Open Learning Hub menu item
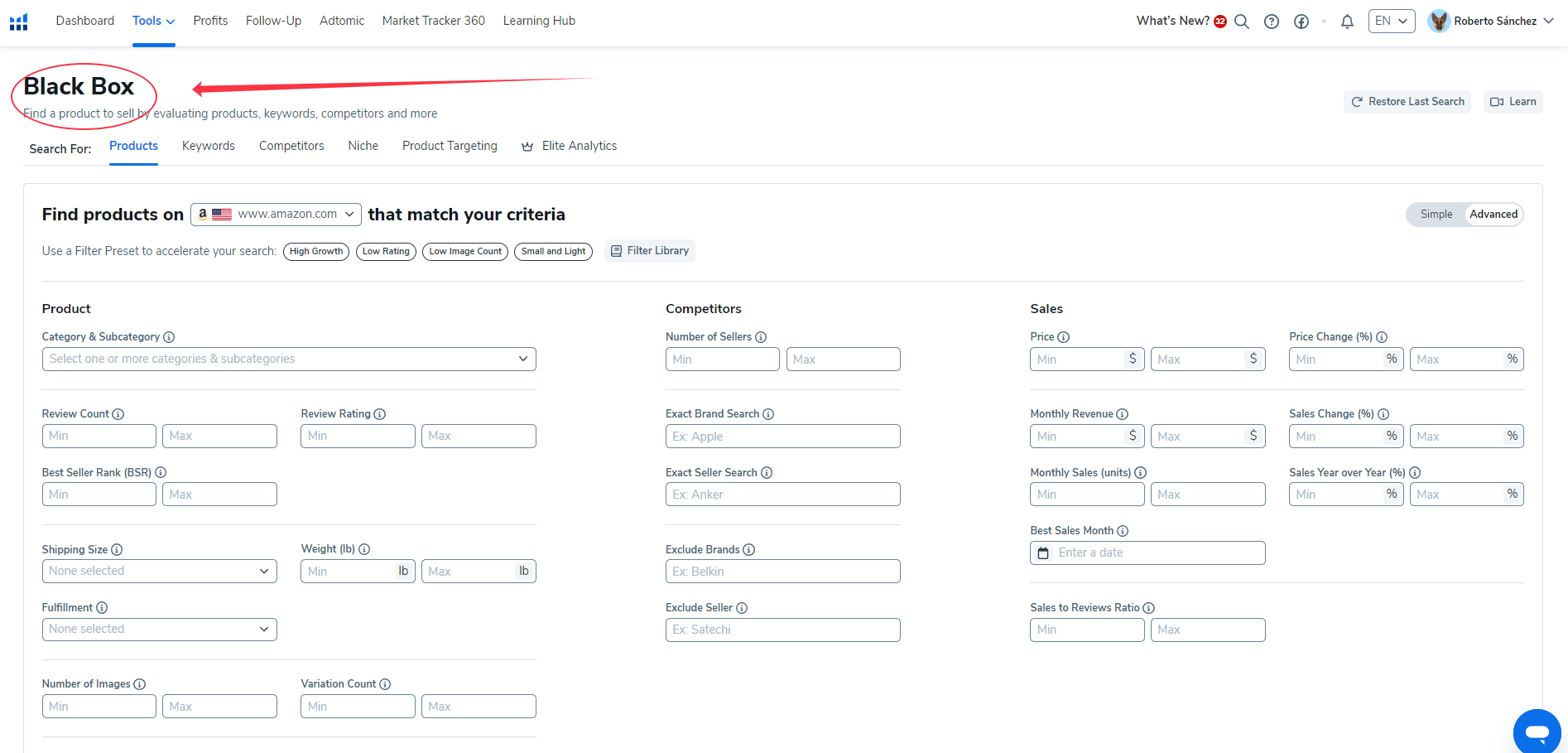1568x753 pixels. point(539,21)
